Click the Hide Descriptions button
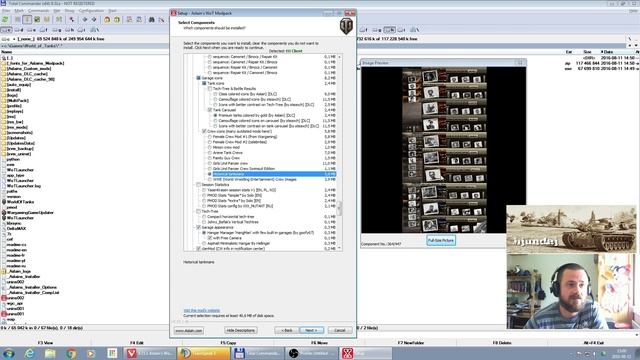 [x=241, y=330]
